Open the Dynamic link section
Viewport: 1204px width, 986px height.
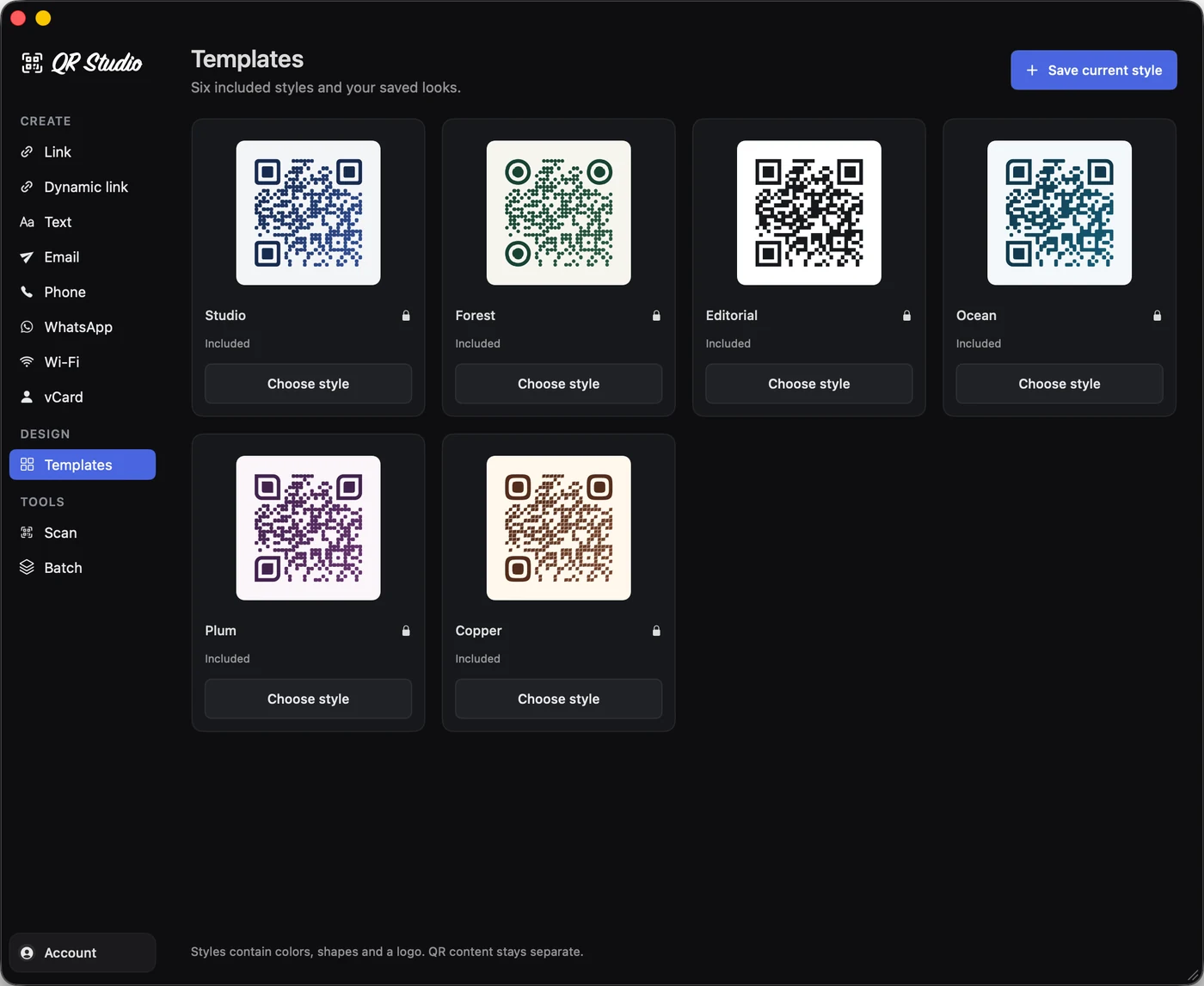click(x=83, y=187)
